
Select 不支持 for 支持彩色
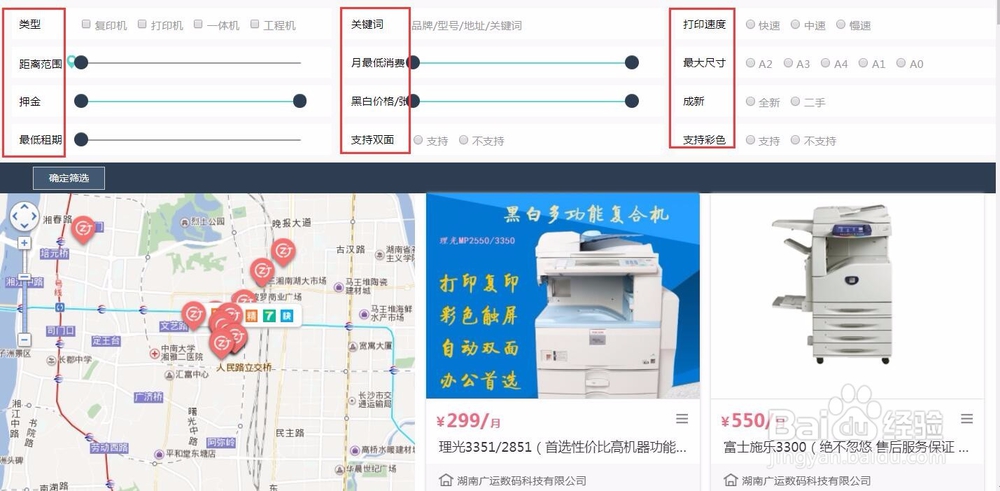click(x=795, y=140)
